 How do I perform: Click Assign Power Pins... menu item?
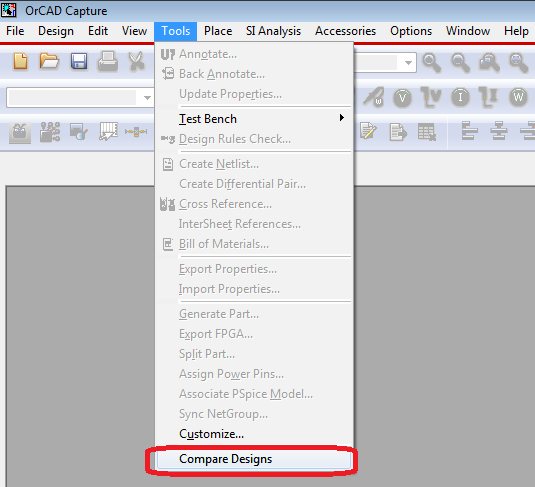pyautogui.click(x=254, y=374)
